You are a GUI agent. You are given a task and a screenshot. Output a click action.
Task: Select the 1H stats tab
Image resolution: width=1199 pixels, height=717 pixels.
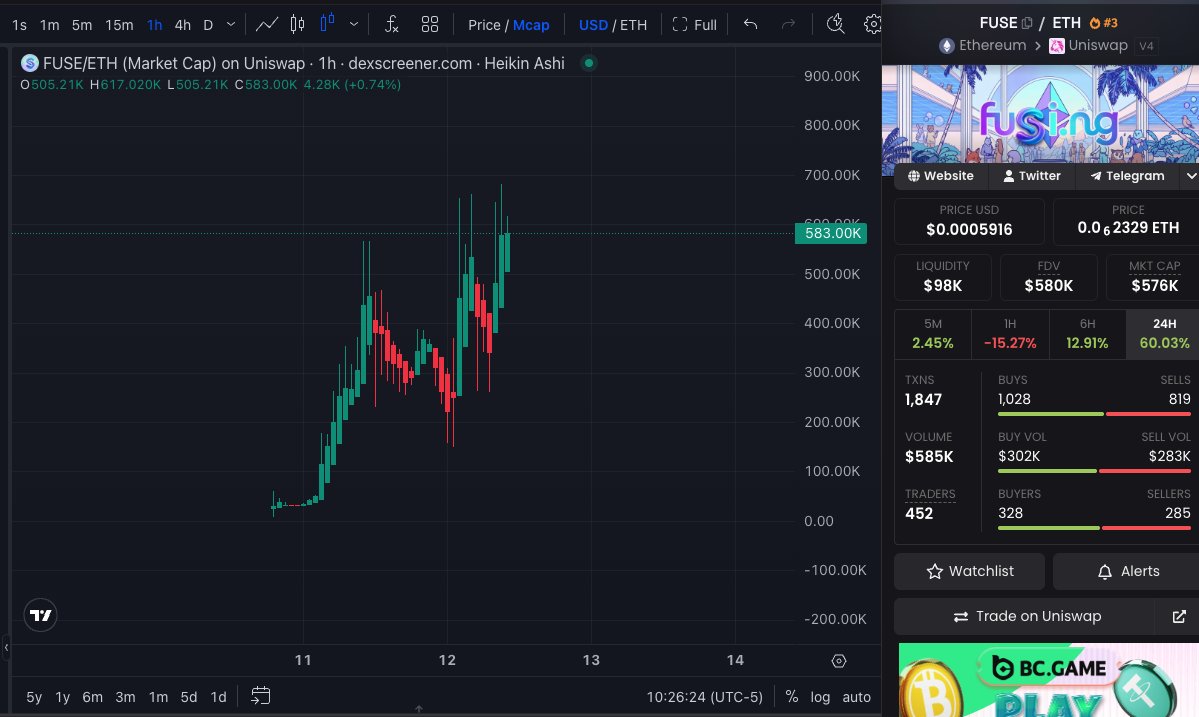[x=1009, y=334]
